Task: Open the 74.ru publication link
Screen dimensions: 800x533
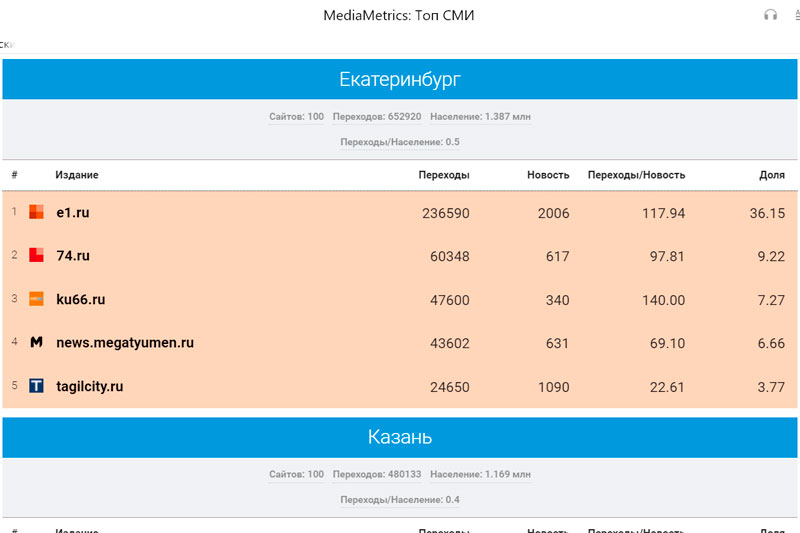Action: pos(73,256)
